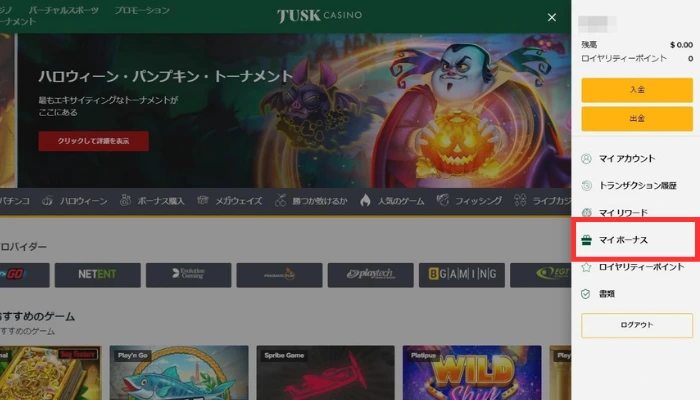This screenshot has width=700, height=400.
Task: Click the red tournament details button
Action: (93, 141)
